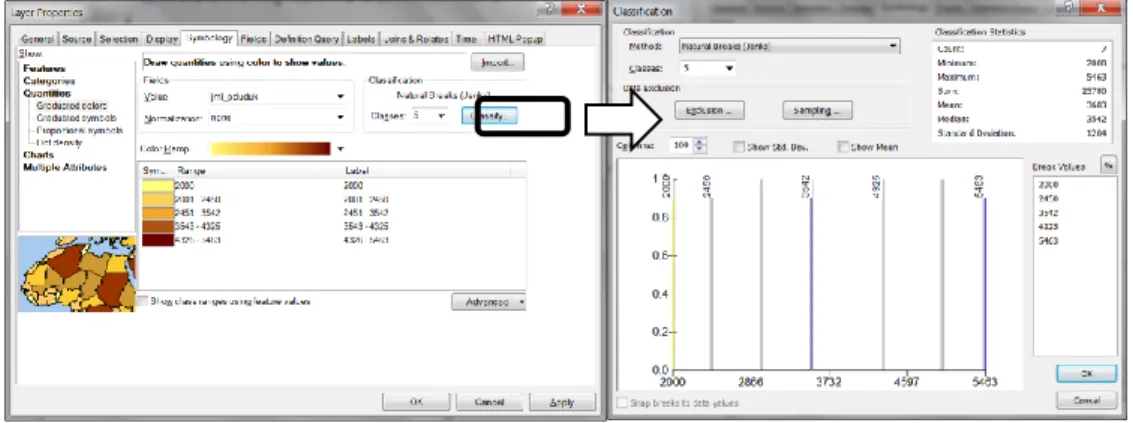1133x423 pixels.
Task: Click the Columns number input field
Action: point(679,146)
